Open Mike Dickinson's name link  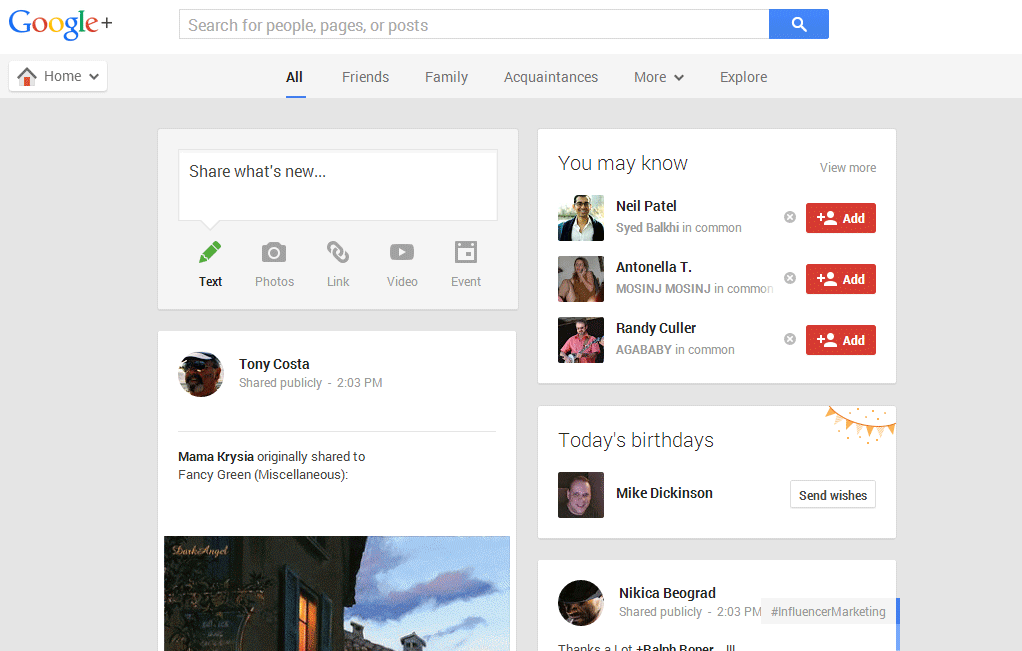664,493
